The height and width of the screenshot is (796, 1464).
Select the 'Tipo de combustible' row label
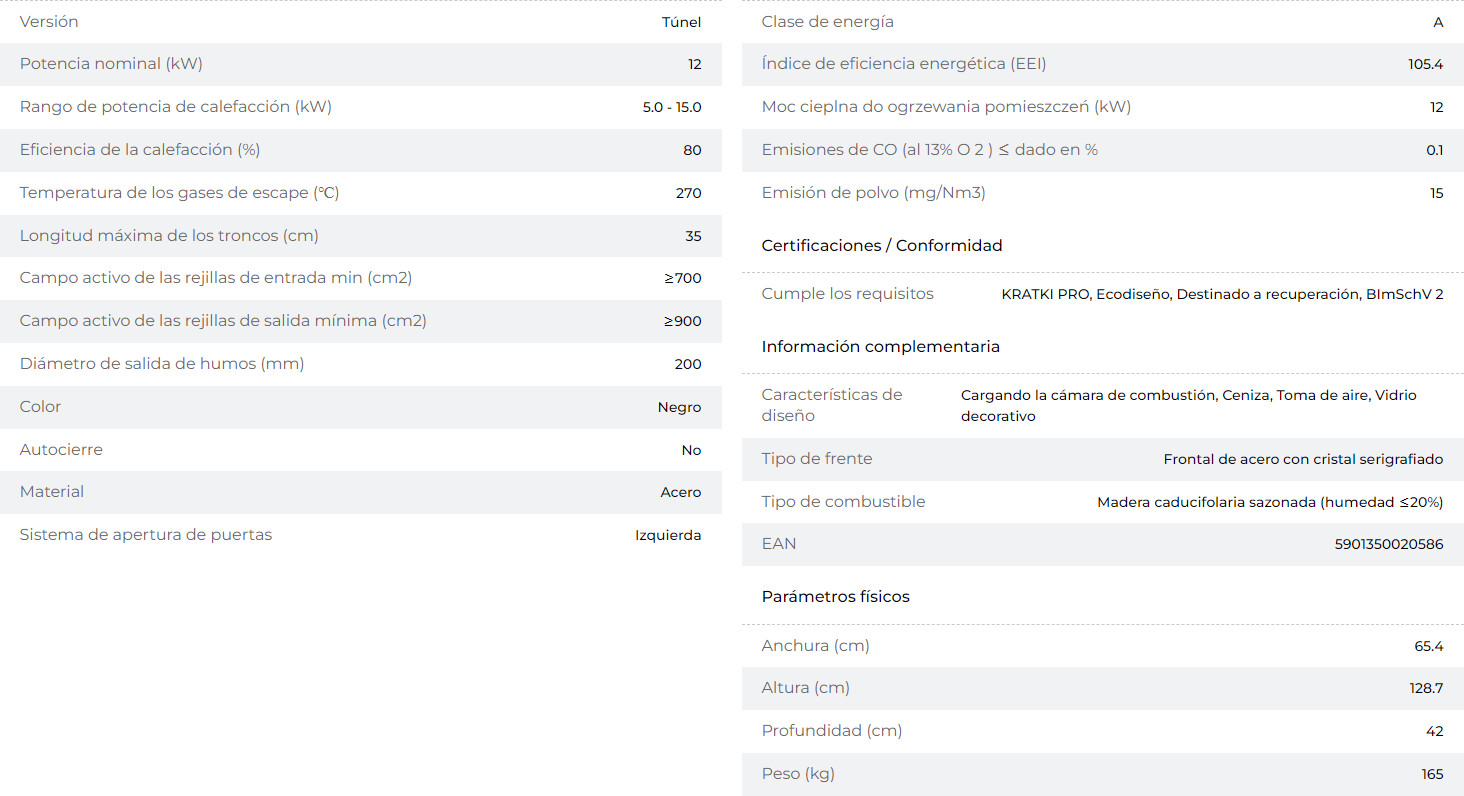tap(843, 502)
